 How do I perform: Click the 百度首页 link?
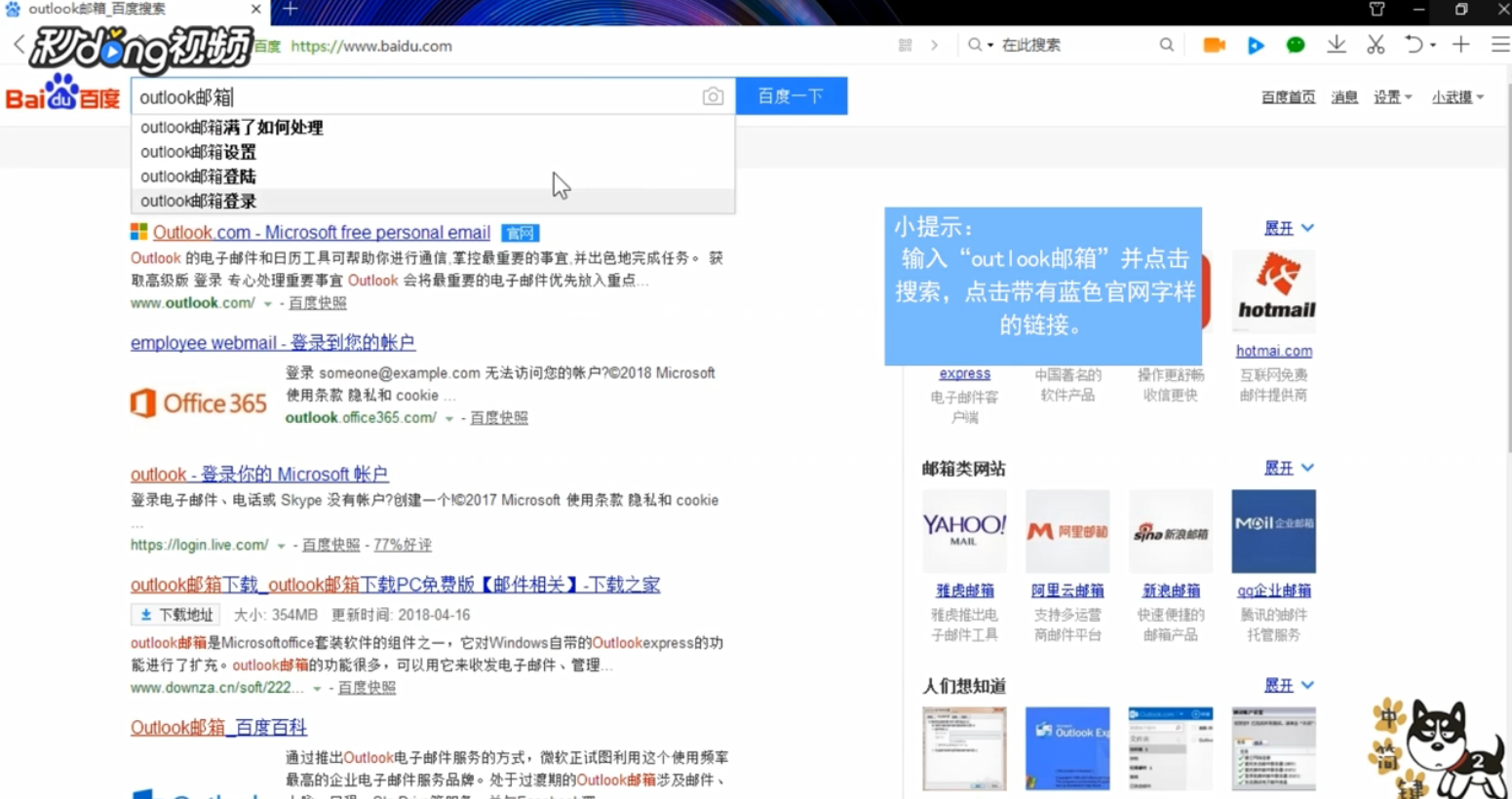[1287, 96]
